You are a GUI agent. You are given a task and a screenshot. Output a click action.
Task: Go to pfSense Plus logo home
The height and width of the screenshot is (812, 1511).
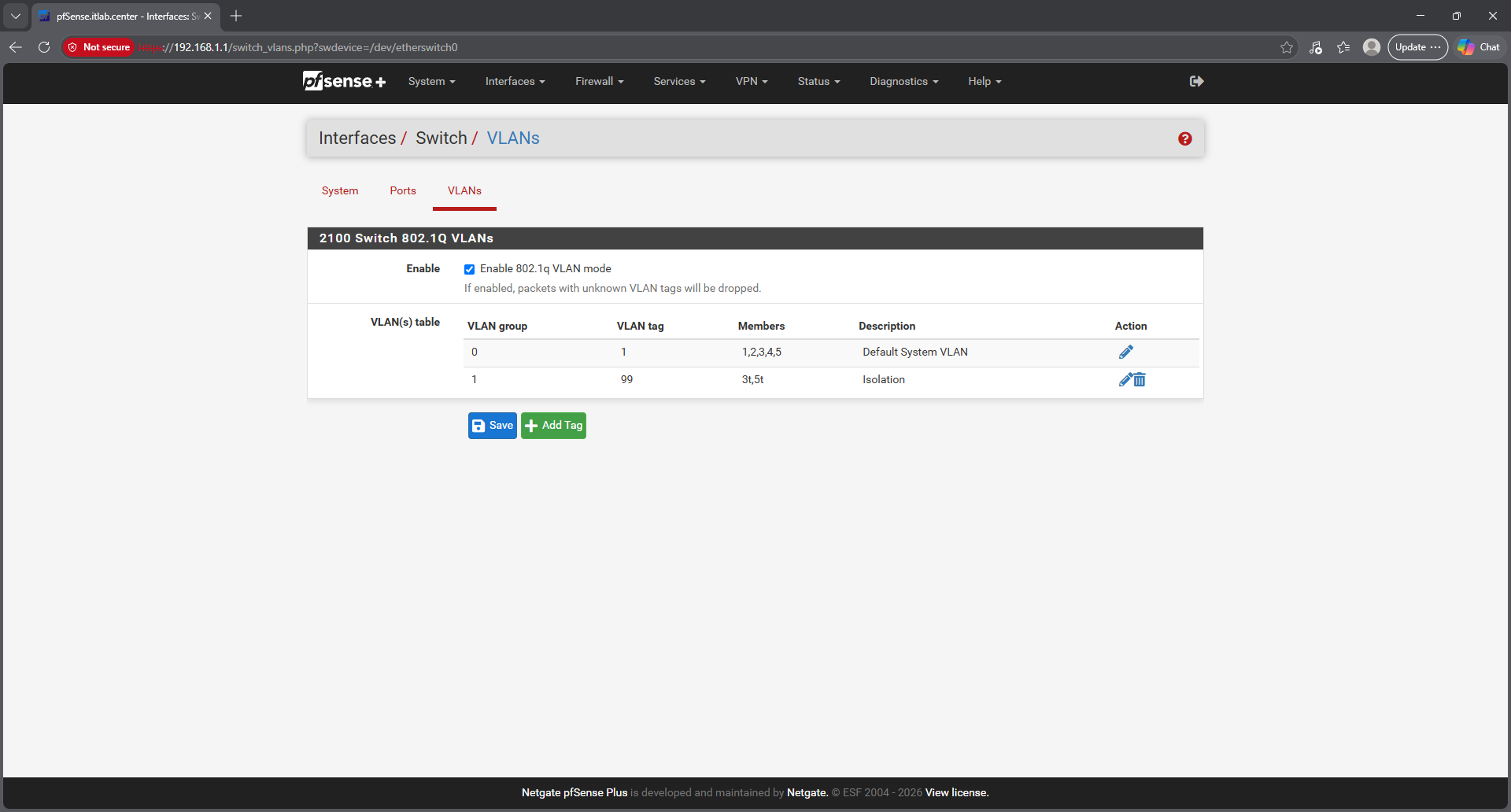(x=344, y=81)
